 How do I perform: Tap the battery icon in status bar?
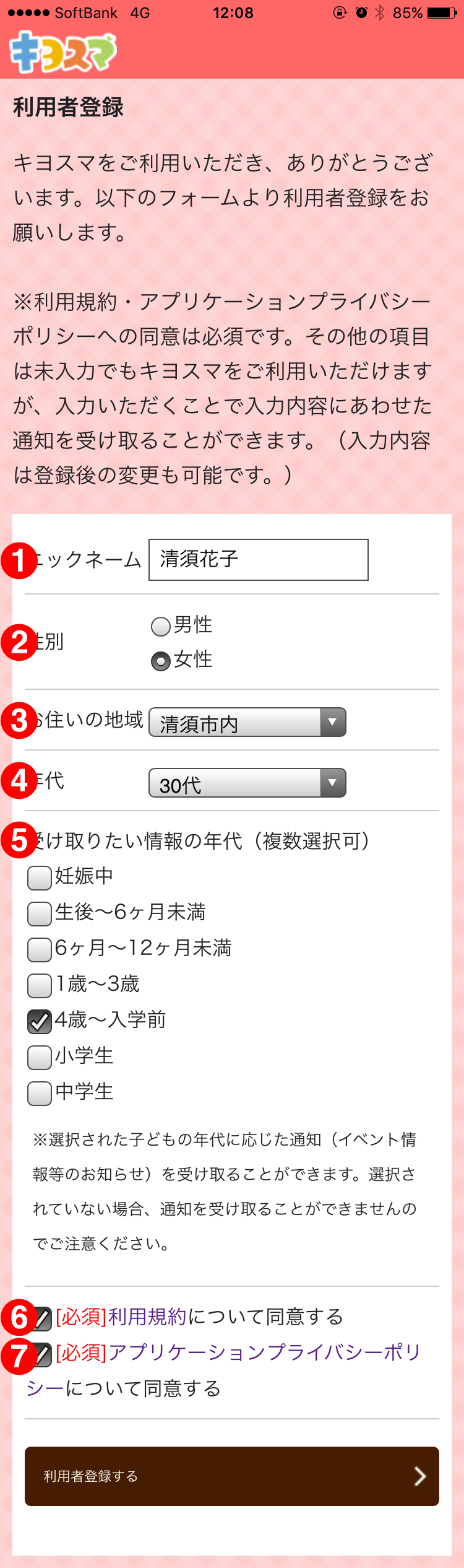[x=443, y=12]
